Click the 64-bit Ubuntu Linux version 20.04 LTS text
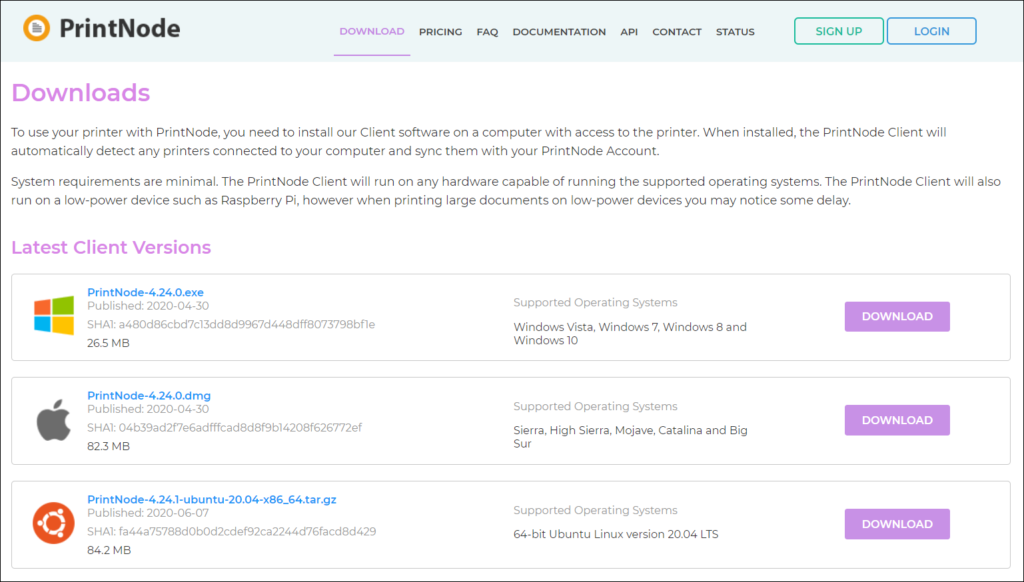 coord(616,534)
